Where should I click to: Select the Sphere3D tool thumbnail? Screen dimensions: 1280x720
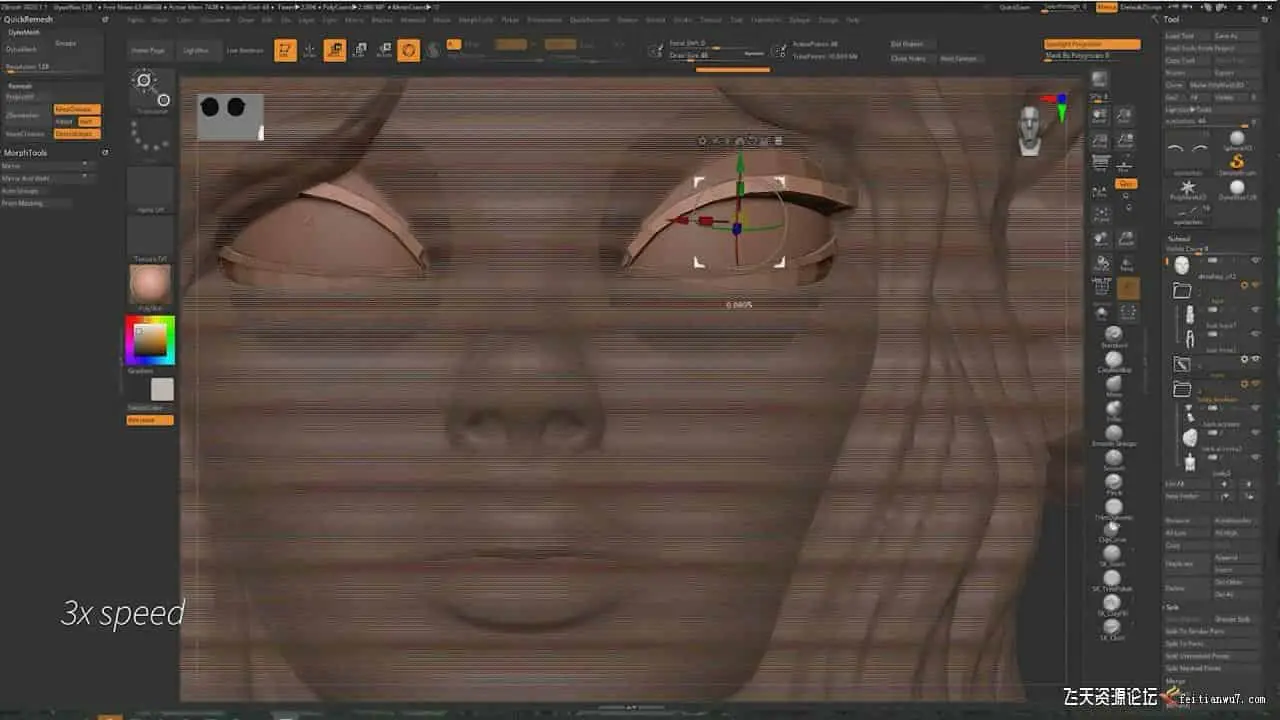[x=1237, y=139]
